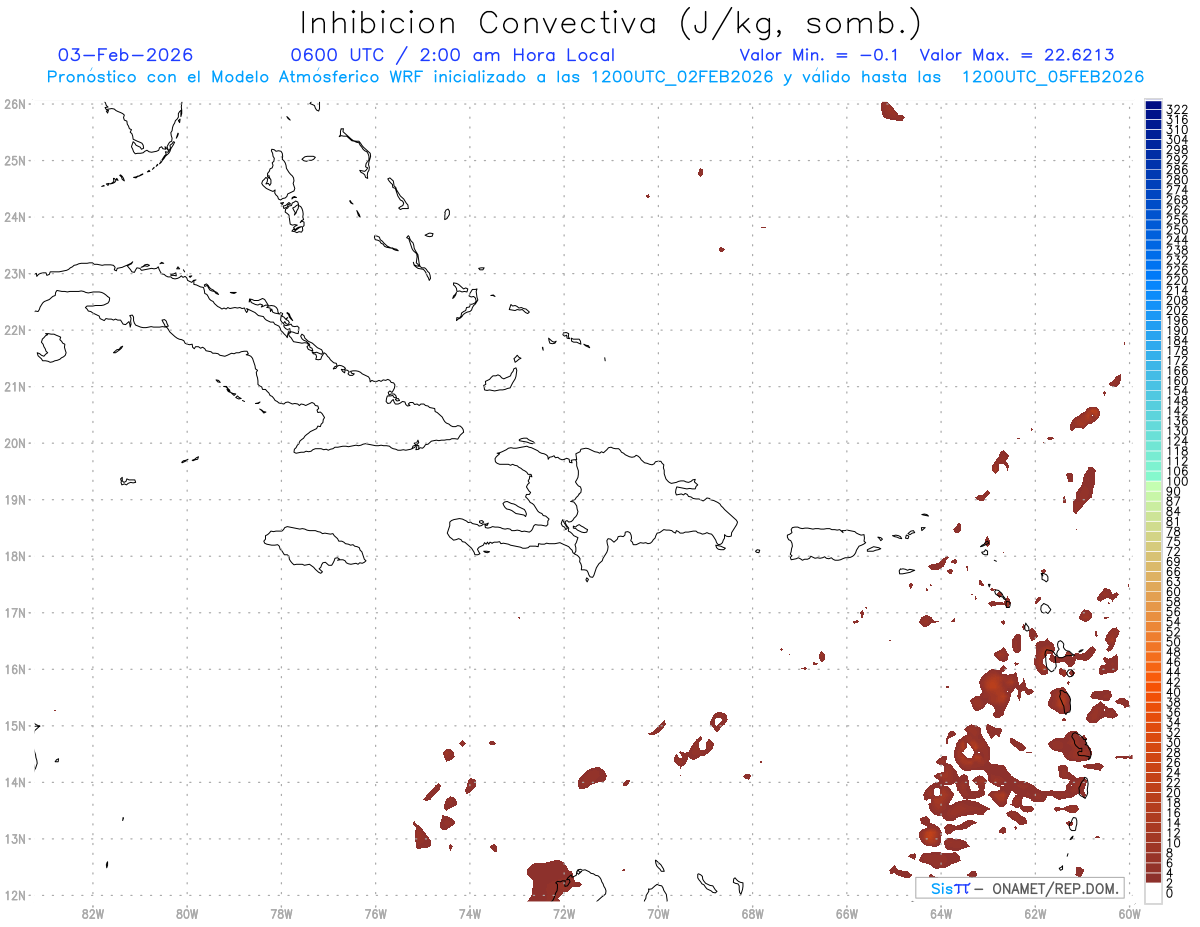Click the 74W longitude label
Image resolution: width=1200 pixels, height=927 pixels.
pyautogui.click(x=470, y=912)
